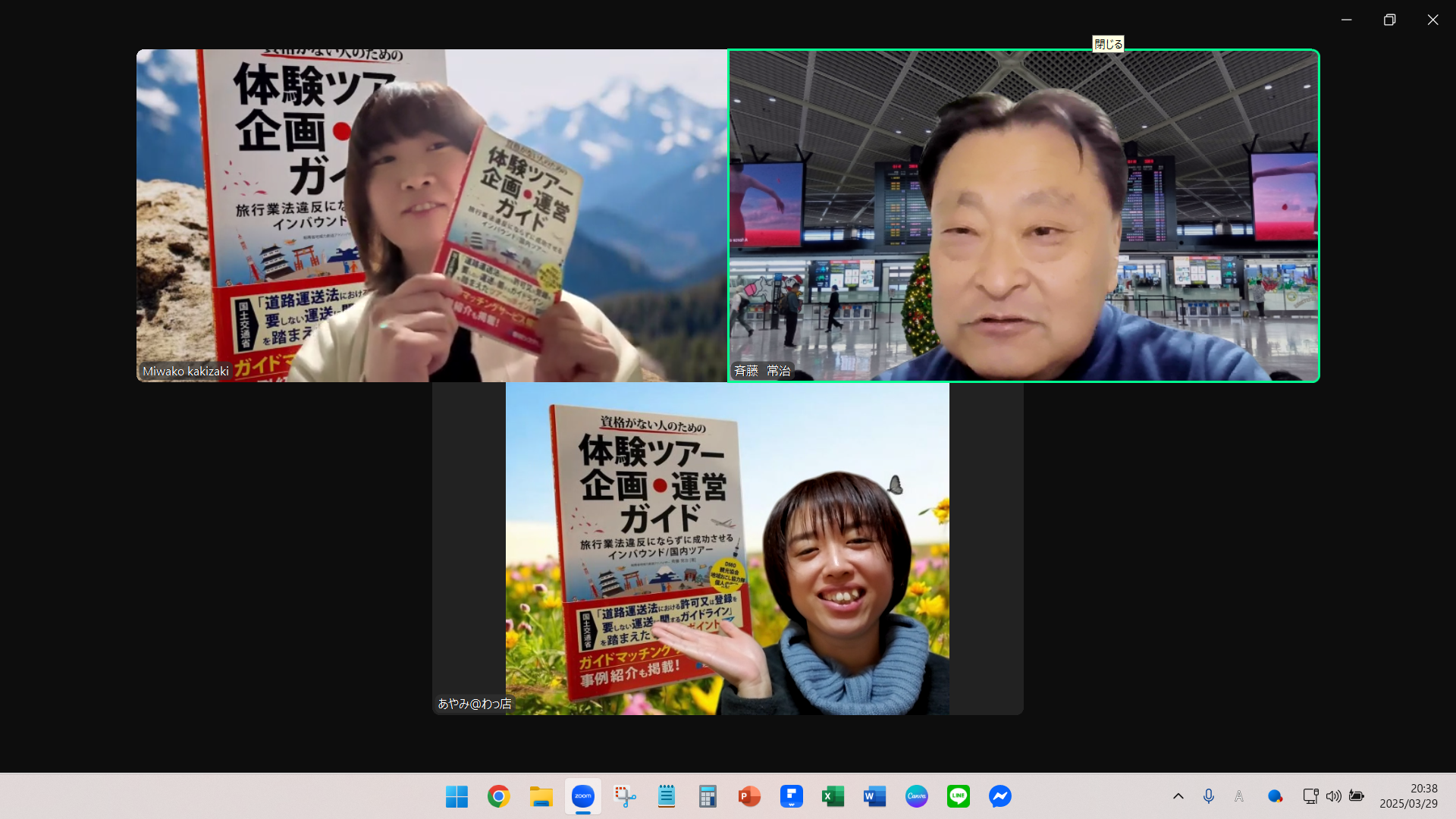Open Excel from the taskbar
This screenshot has width=1456, height=819.
(833, 796)
